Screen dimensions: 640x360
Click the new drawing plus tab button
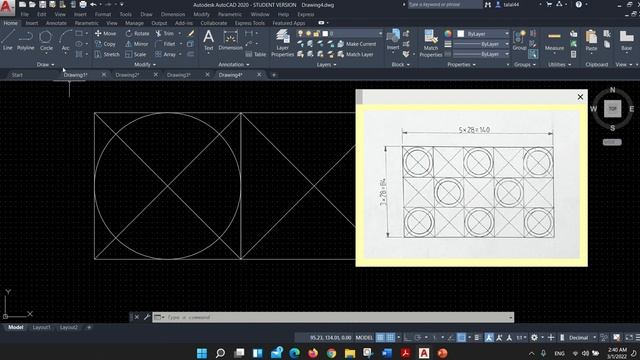[x=274, y=75]
